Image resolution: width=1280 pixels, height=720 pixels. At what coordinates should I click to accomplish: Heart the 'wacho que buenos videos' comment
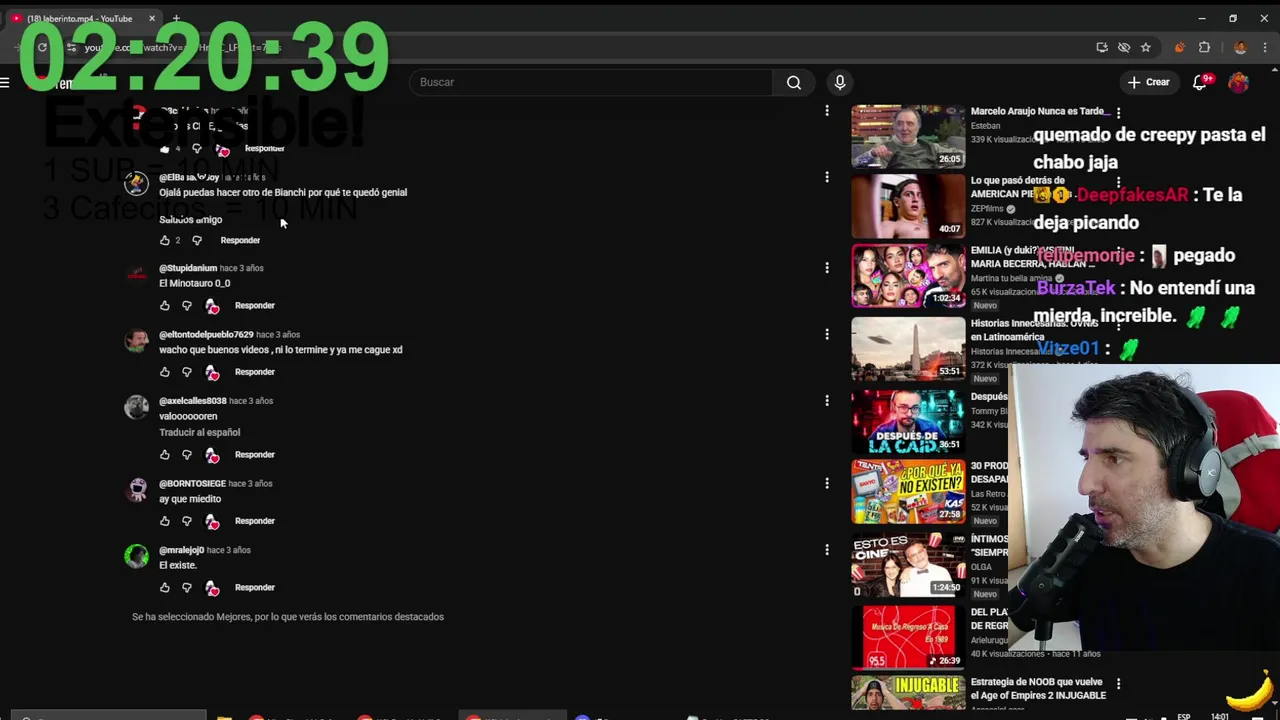coord(212,372)
